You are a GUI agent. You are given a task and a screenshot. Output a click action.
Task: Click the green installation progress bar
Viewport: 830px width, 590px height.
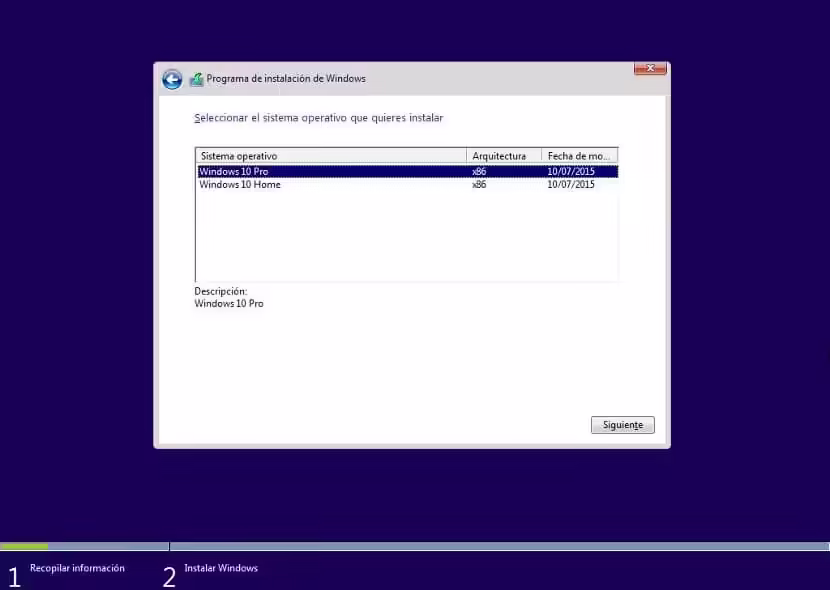(24, 547)
